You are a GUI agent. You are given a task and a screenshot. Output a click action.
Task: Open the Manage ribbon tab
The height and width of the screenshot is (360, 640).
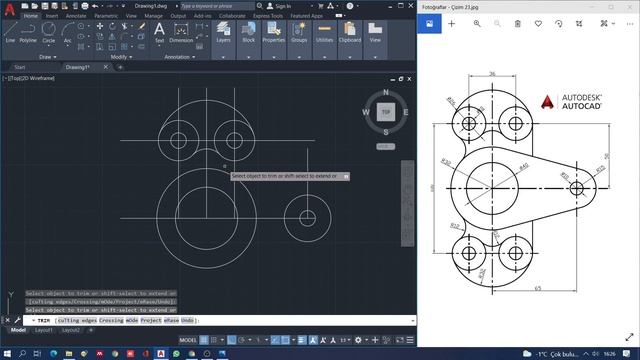pos(153,16)
